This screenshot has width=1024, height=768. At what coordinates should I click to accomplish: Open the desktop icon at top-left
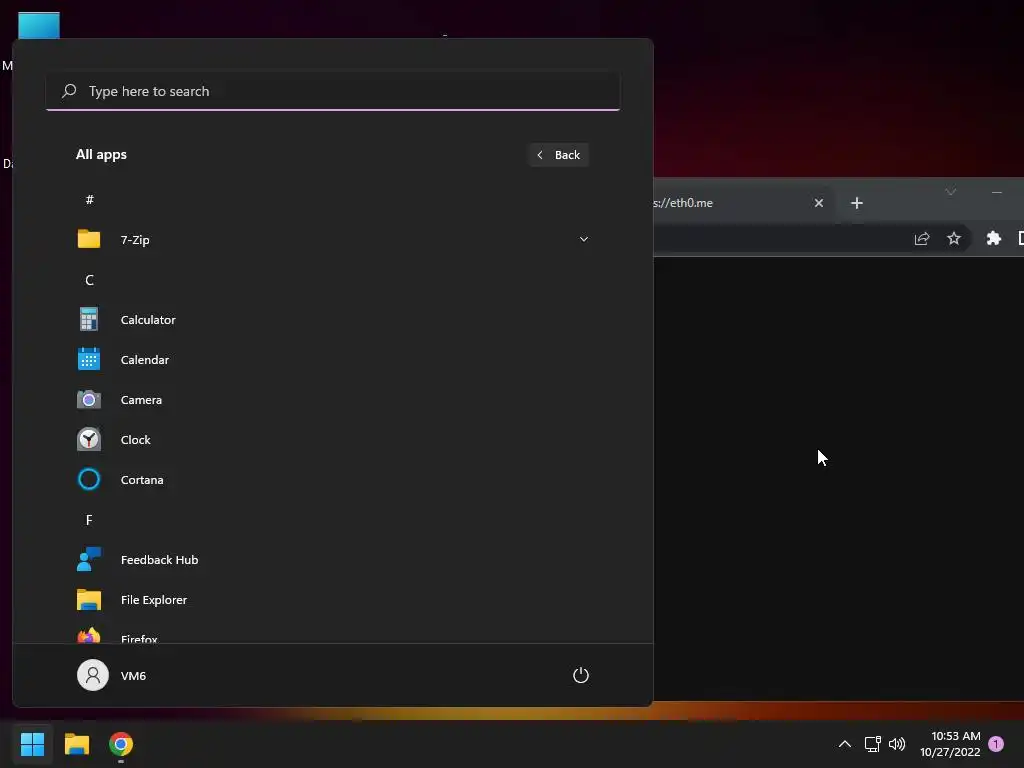point(39,25)
